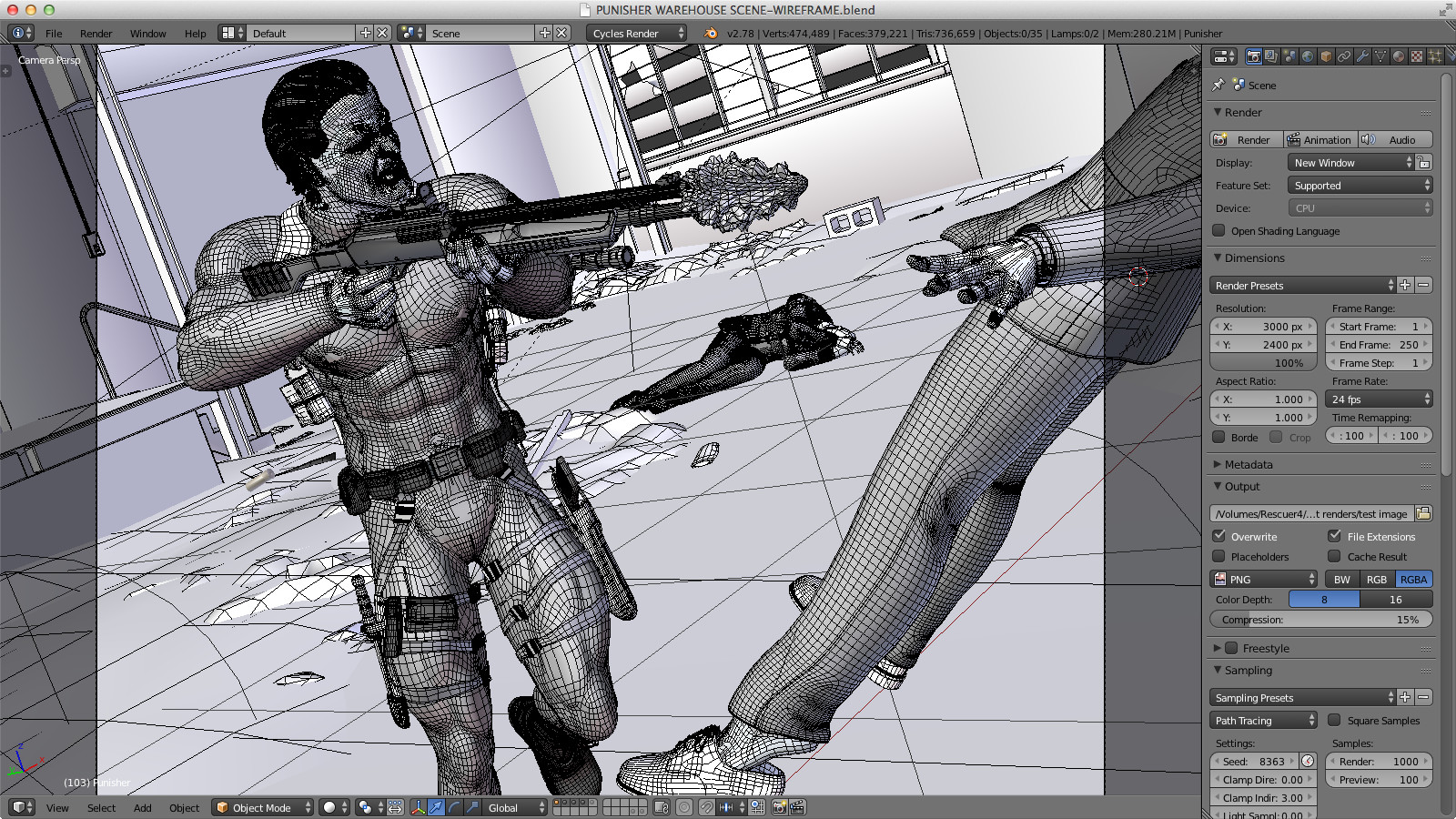Screen dimensions: 1456x819
Task: Click the seed animate clock icon
Action: click(1308, 761)
